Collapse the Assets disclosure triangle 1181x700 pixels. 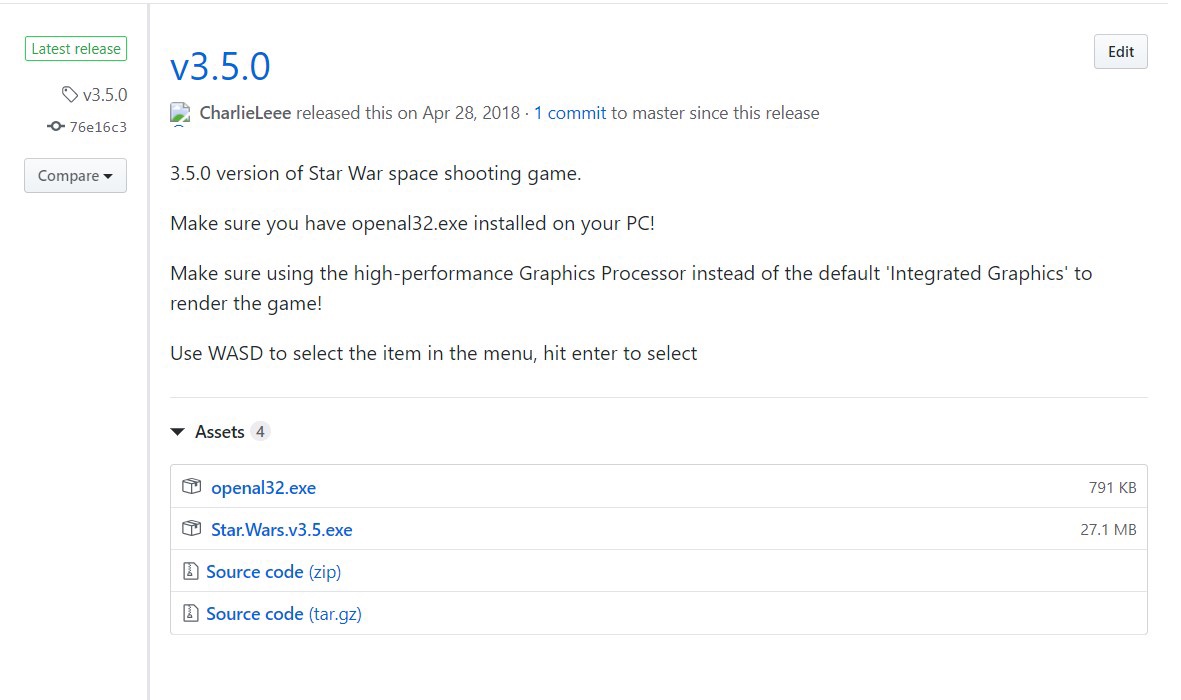178,432
